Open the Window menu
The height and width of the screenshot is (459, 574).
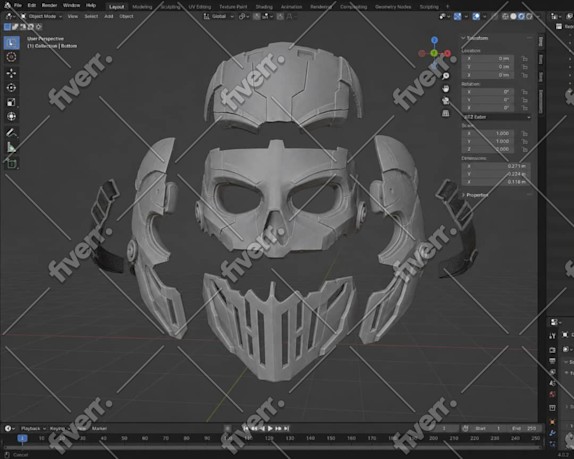[71, 5]
